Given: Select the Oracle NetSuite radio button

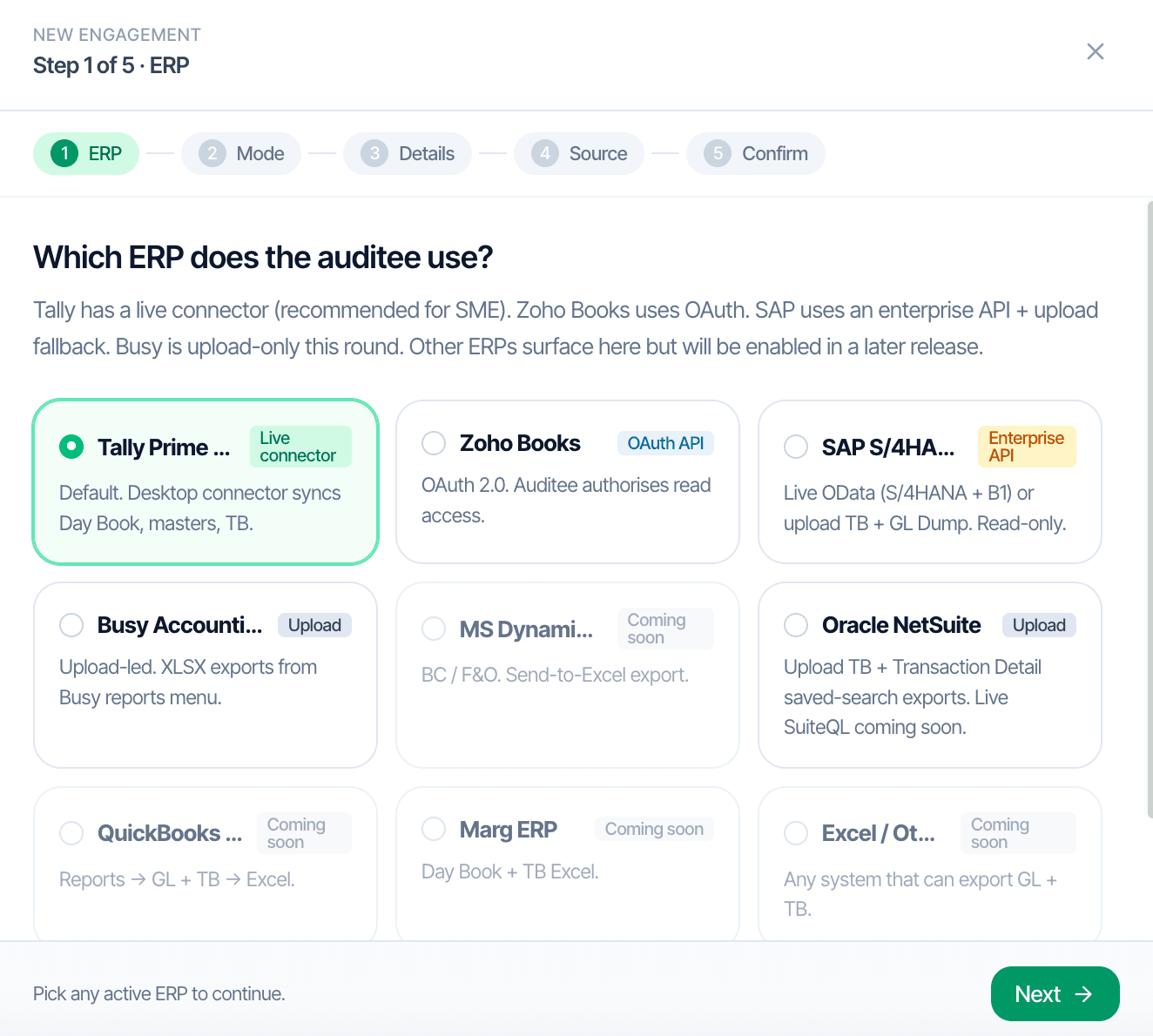Looking at the screenshot, I should [x=796, y=625].
